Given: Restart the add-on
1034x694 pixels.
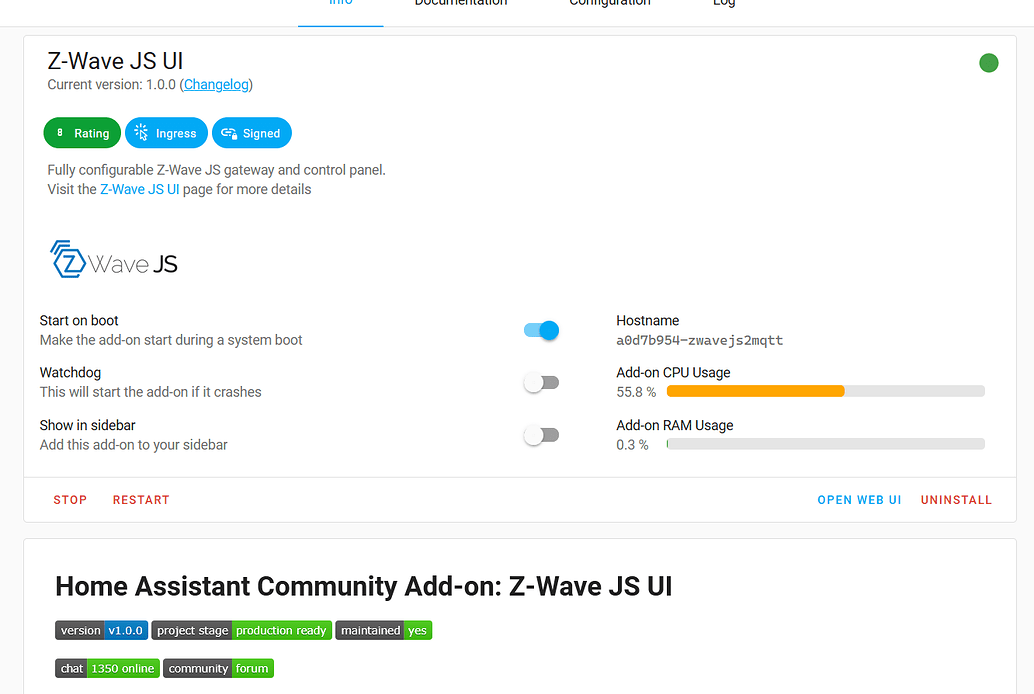Looking at the screenshot, I should (x=141, y=500).
